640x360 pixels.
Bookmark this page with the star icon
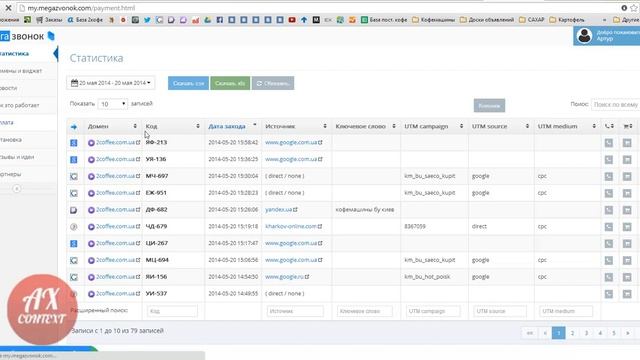[x=634, y=8]
